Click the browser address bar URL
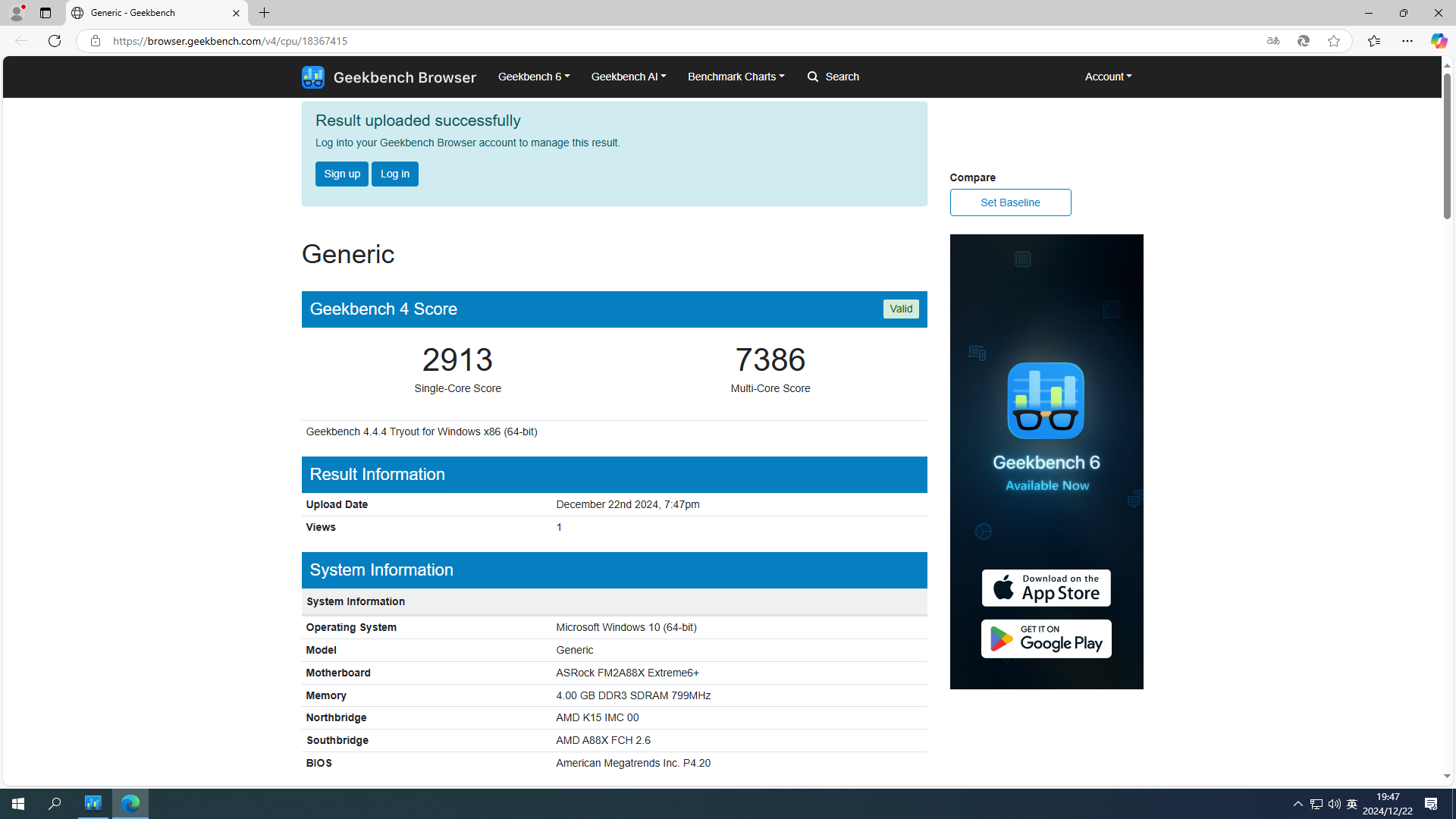Image resolution: width=1456 pixels, height=819 pixels. pos(230,41)
